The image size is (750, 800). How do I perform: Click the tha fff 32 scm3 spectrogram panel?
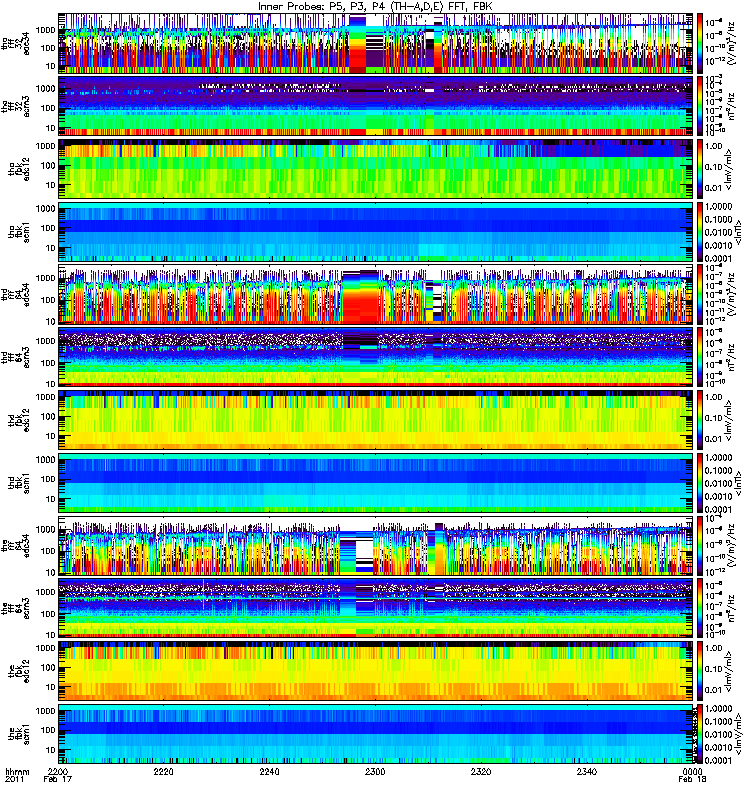[376, 106]
